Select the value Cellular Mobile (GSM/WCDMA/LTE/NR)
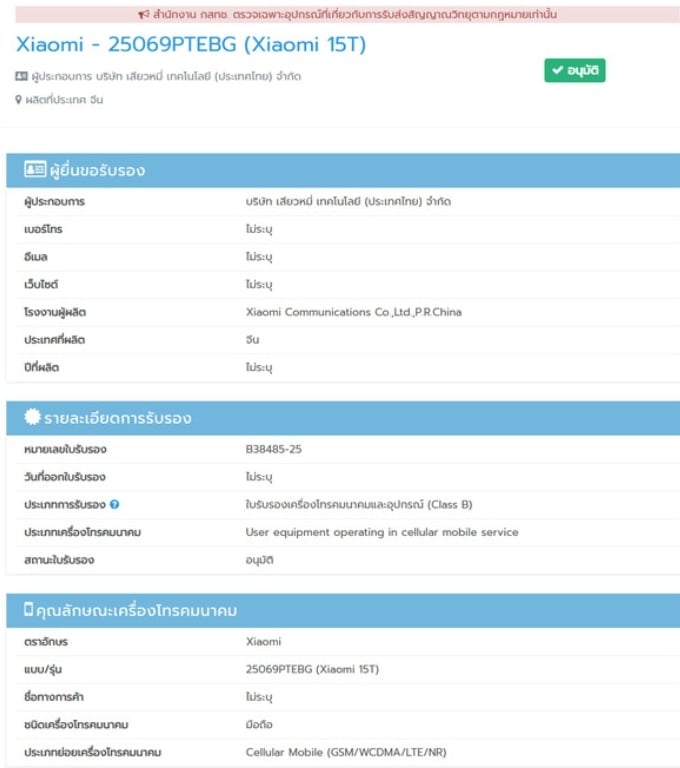Screen dimensions: 680x768 [x=346, y=752]
